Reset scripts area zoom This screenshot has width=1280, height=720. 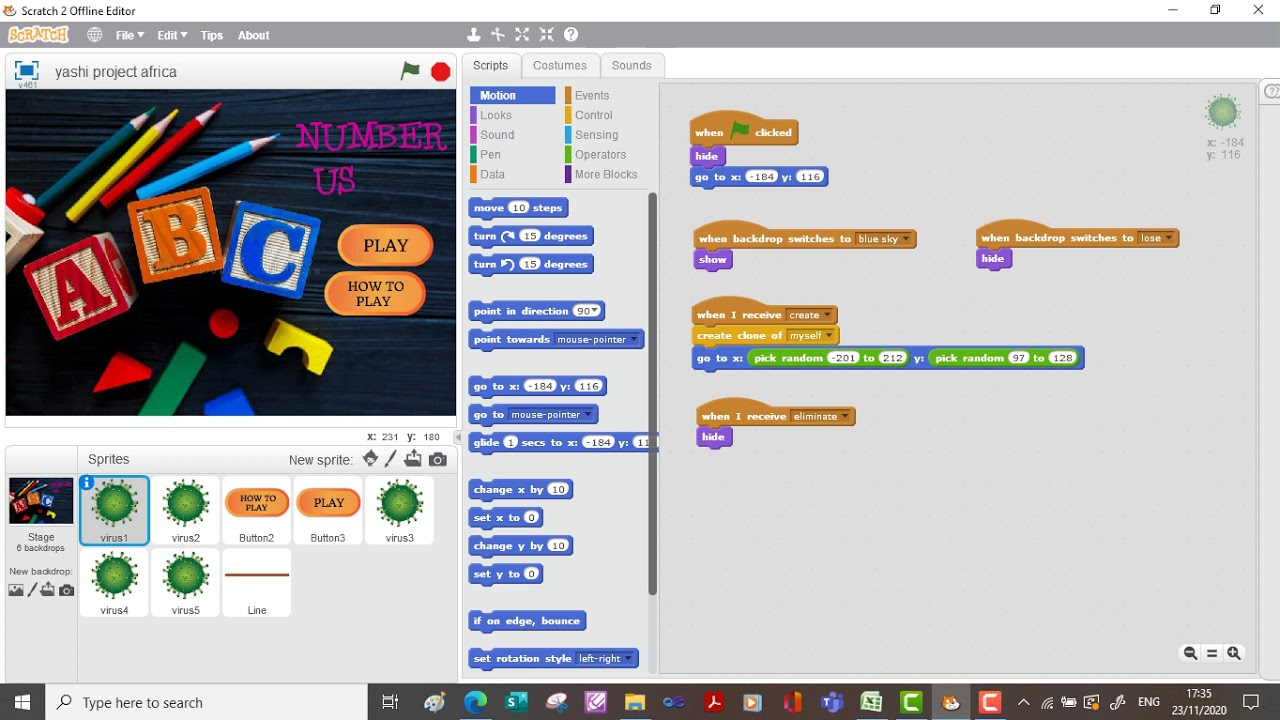1212,653
